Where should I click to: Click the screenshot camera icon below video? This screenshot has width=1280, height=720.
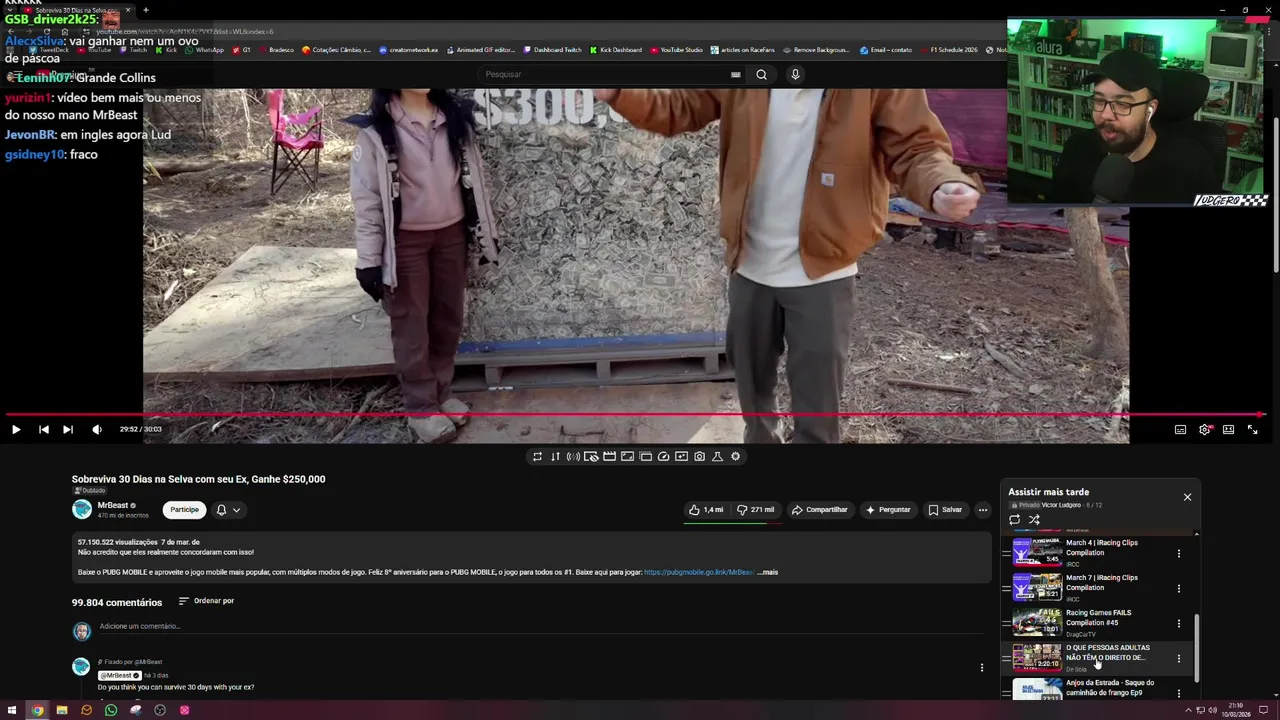coord(699,456)
